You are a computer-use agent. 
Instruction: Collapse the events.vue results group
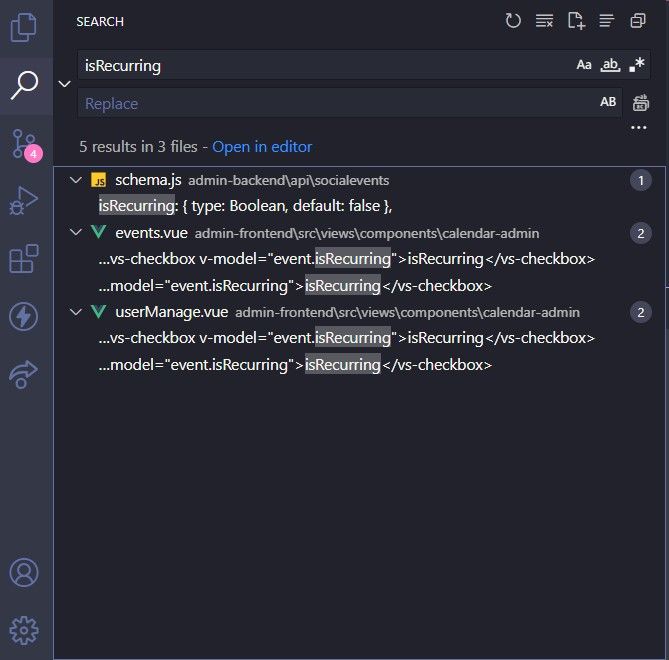[x=76, y=233]
